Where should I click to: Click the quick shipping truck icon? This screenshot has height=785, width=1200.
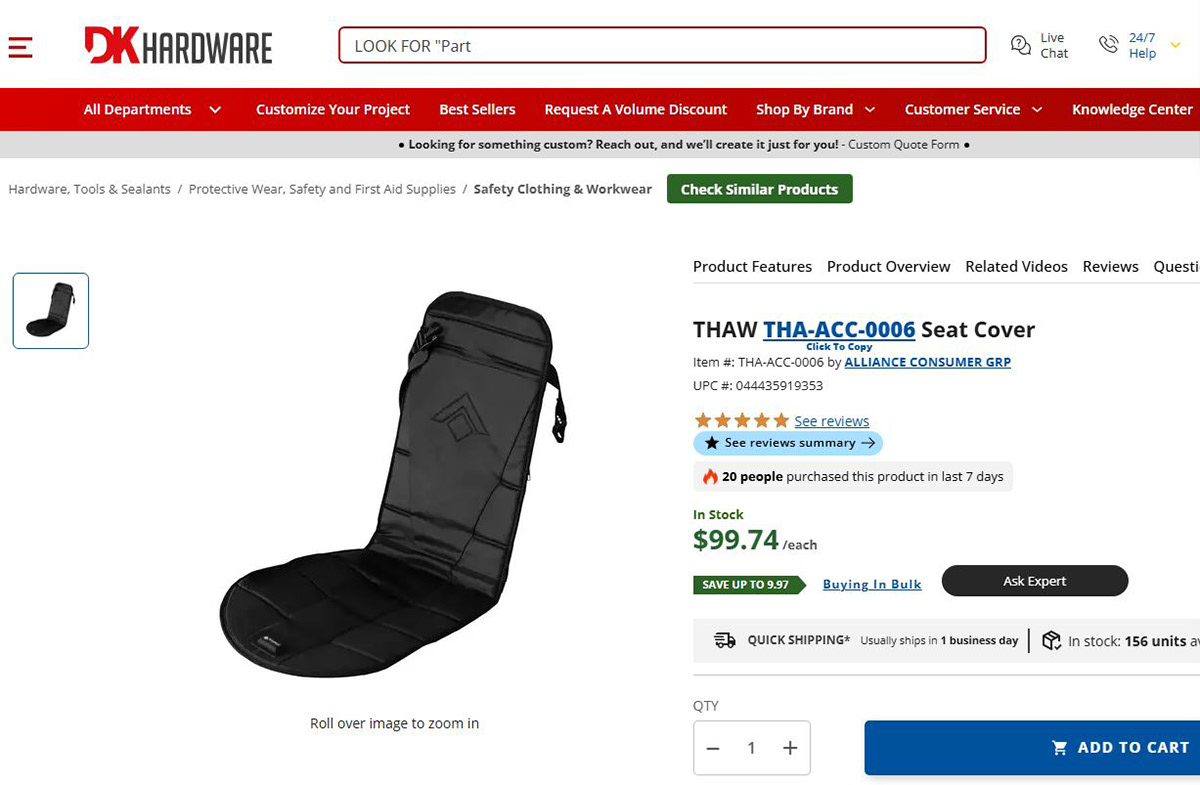click(x=725, y=640)
